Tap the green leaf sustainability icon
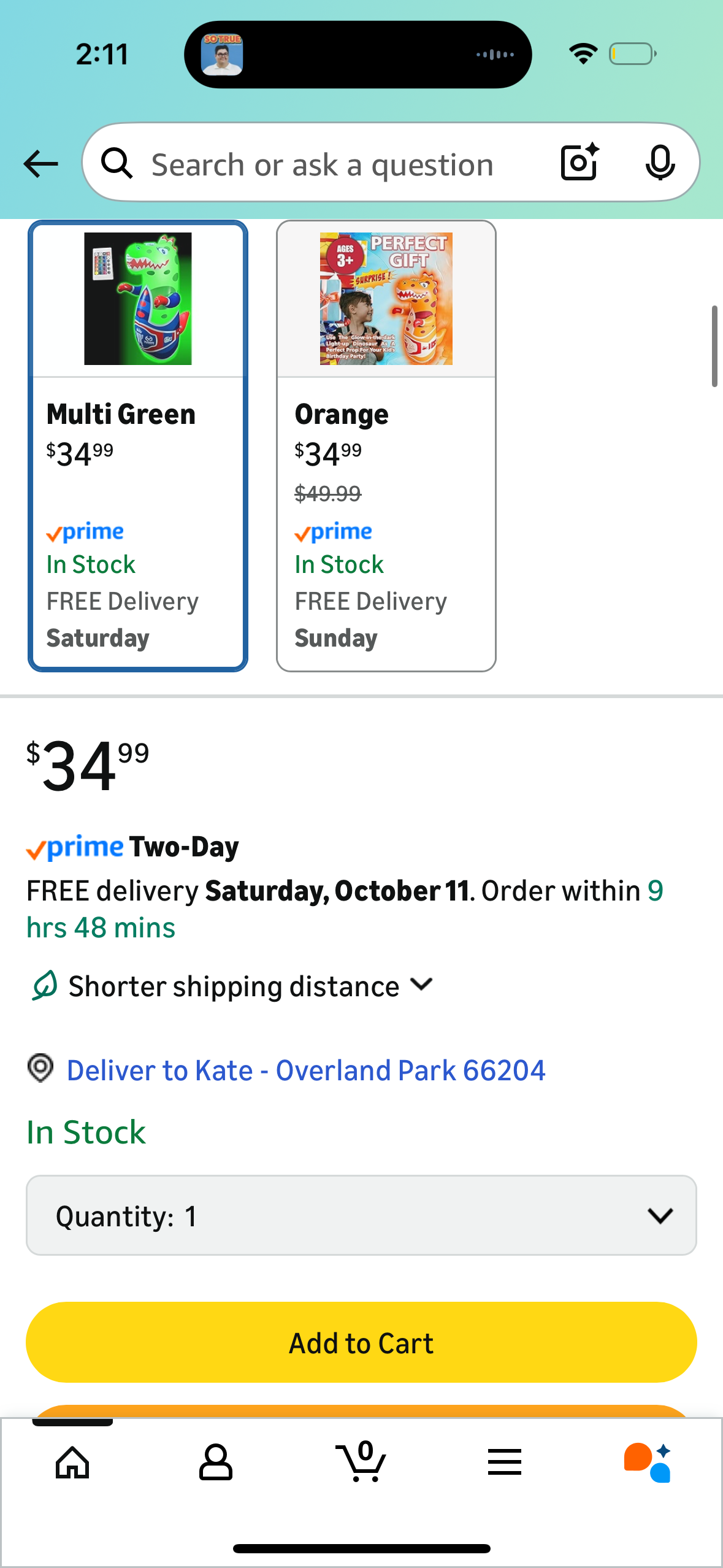The height and width of the screenshot is (1568, 723). pyautogui.click(x=45, y=986)
